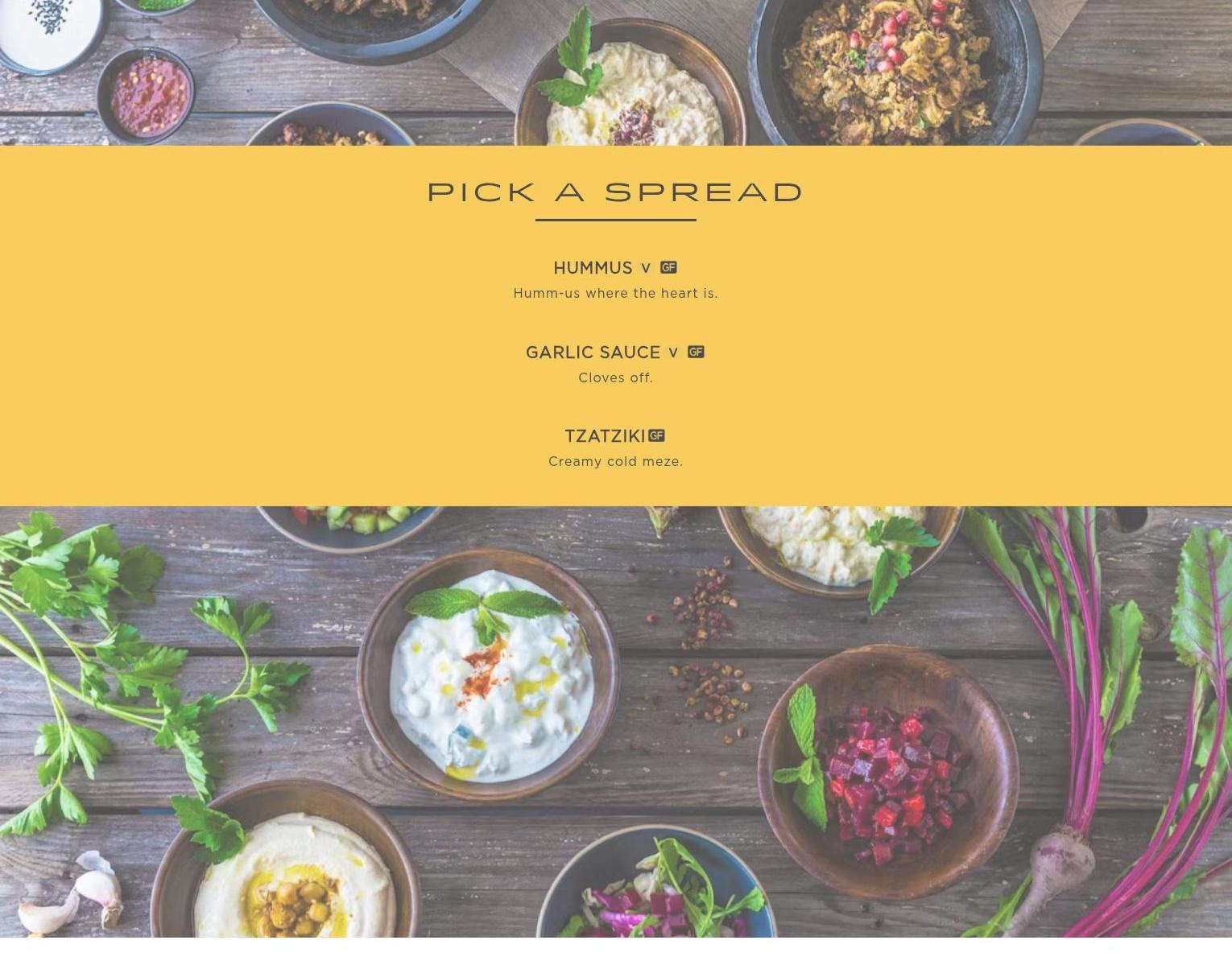Image resolution: width=1232 pixels, height=961 pixels.
Task: Click the tzatziki bowl with mint leaves
Action: 488,674
